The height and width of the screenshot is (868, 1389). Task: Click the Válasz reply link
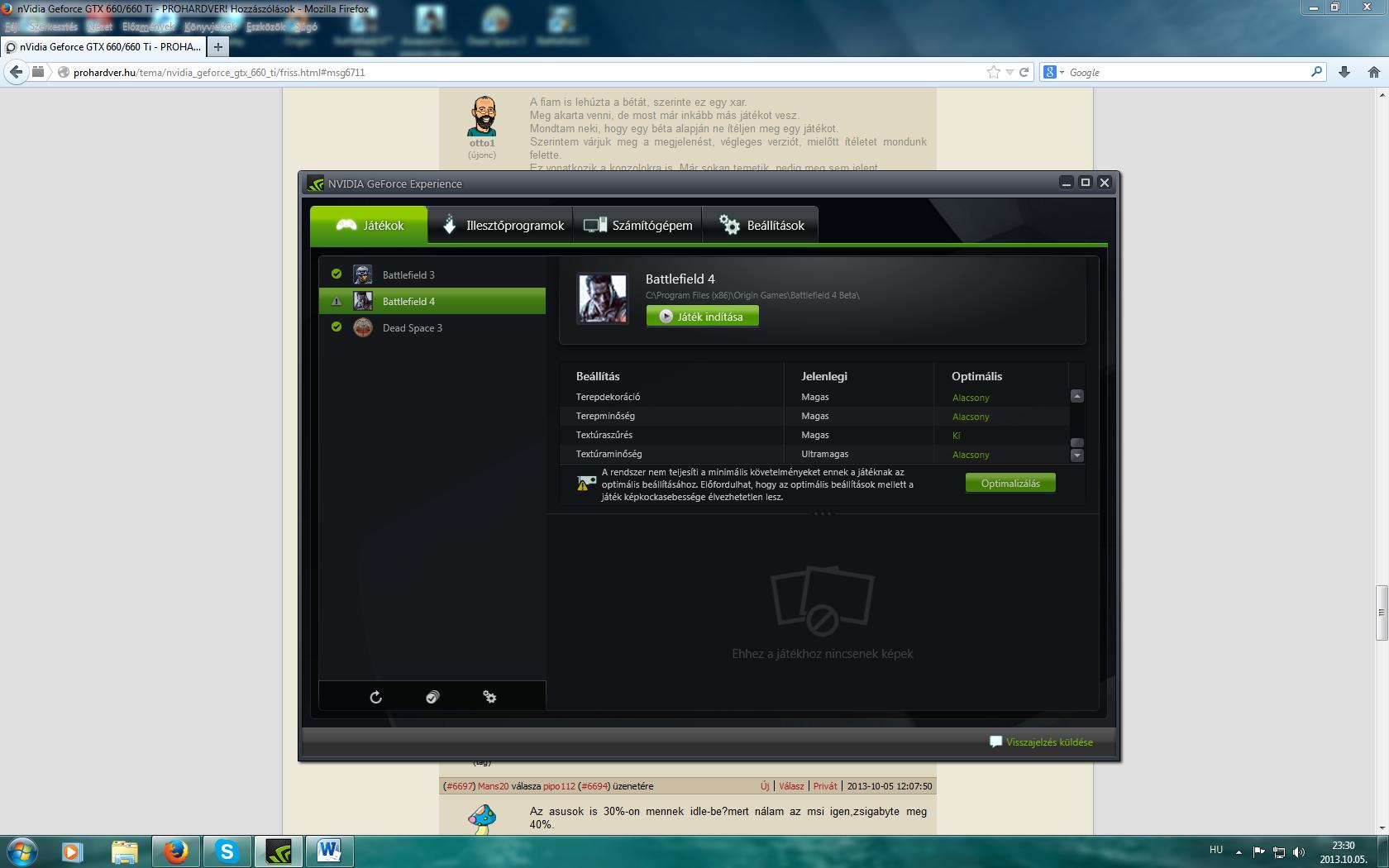791,786
